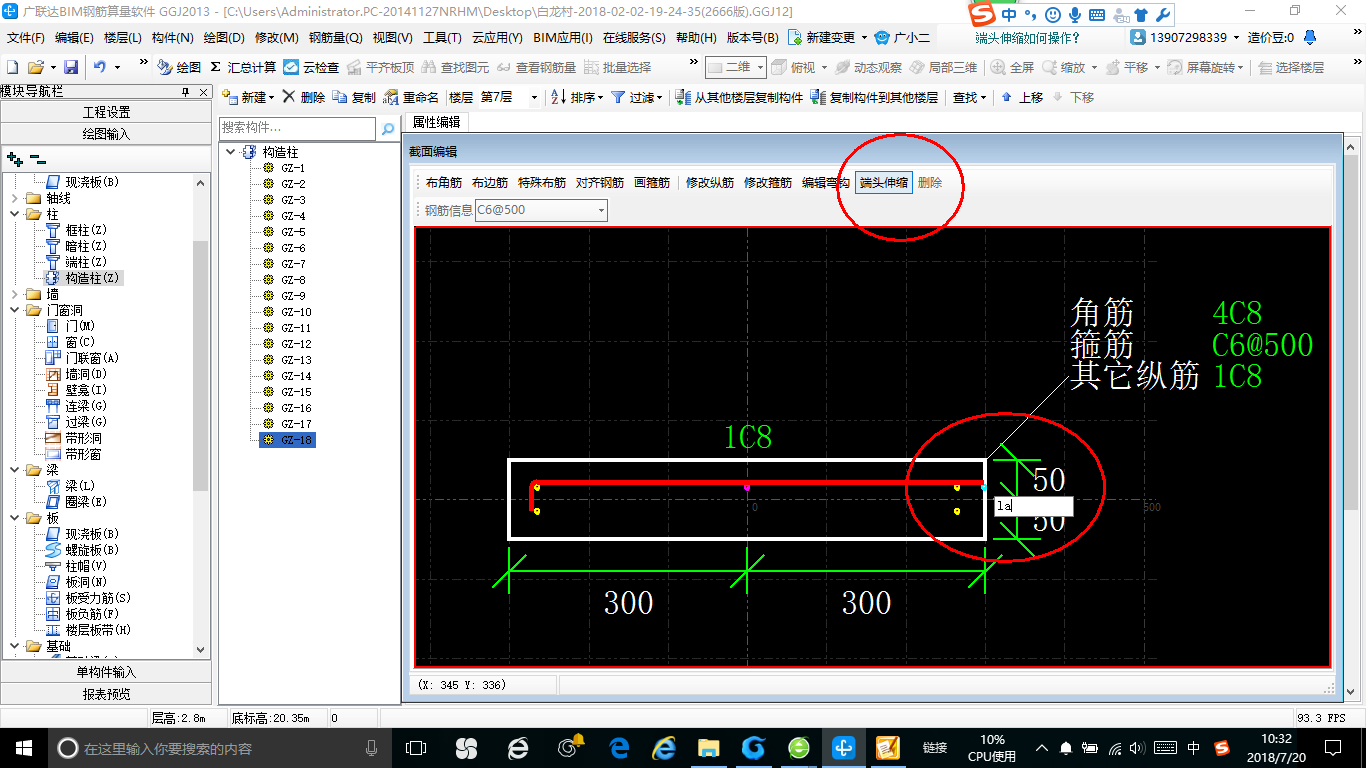Screen dimensions: 1366x768
Task: Open Windows Start menu
Action: (x=23, y=748)
